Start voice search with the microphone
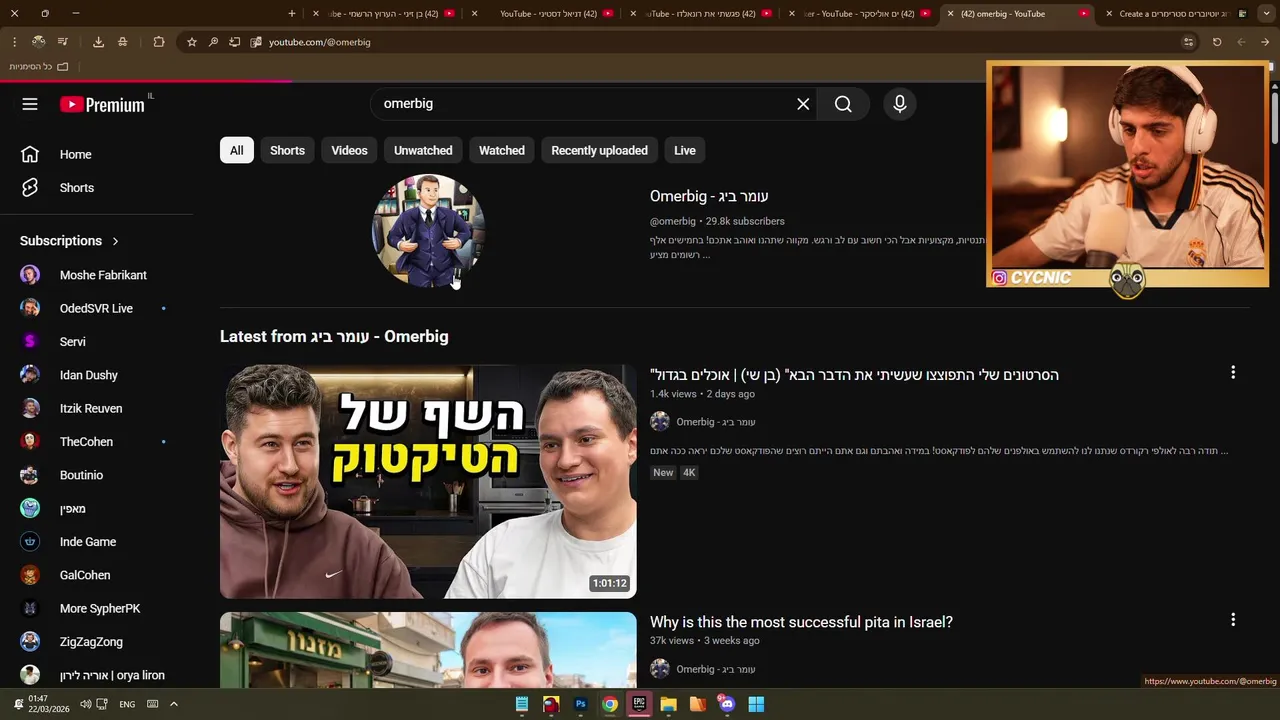This screenshot has height=720, width=1280. (x=900, y=104)
